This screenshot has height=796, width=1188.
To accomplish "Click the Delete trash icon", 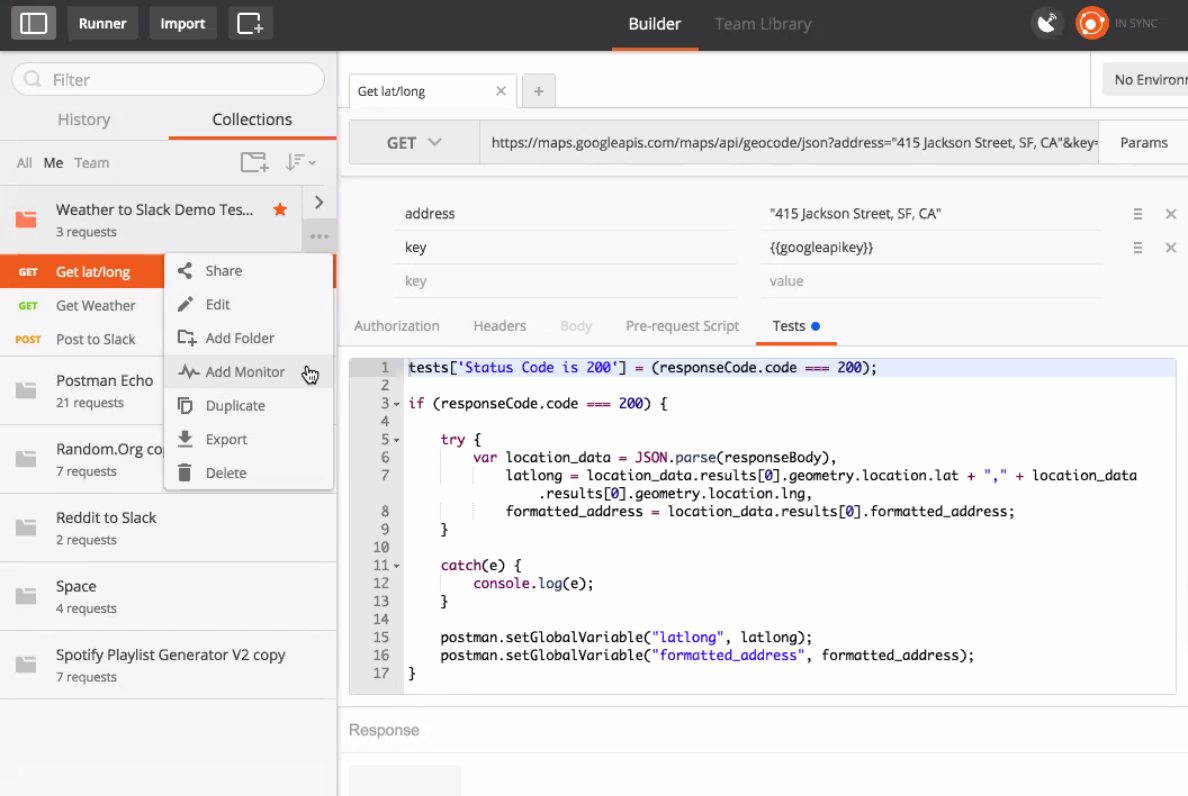I will click(x=185, y=473).
